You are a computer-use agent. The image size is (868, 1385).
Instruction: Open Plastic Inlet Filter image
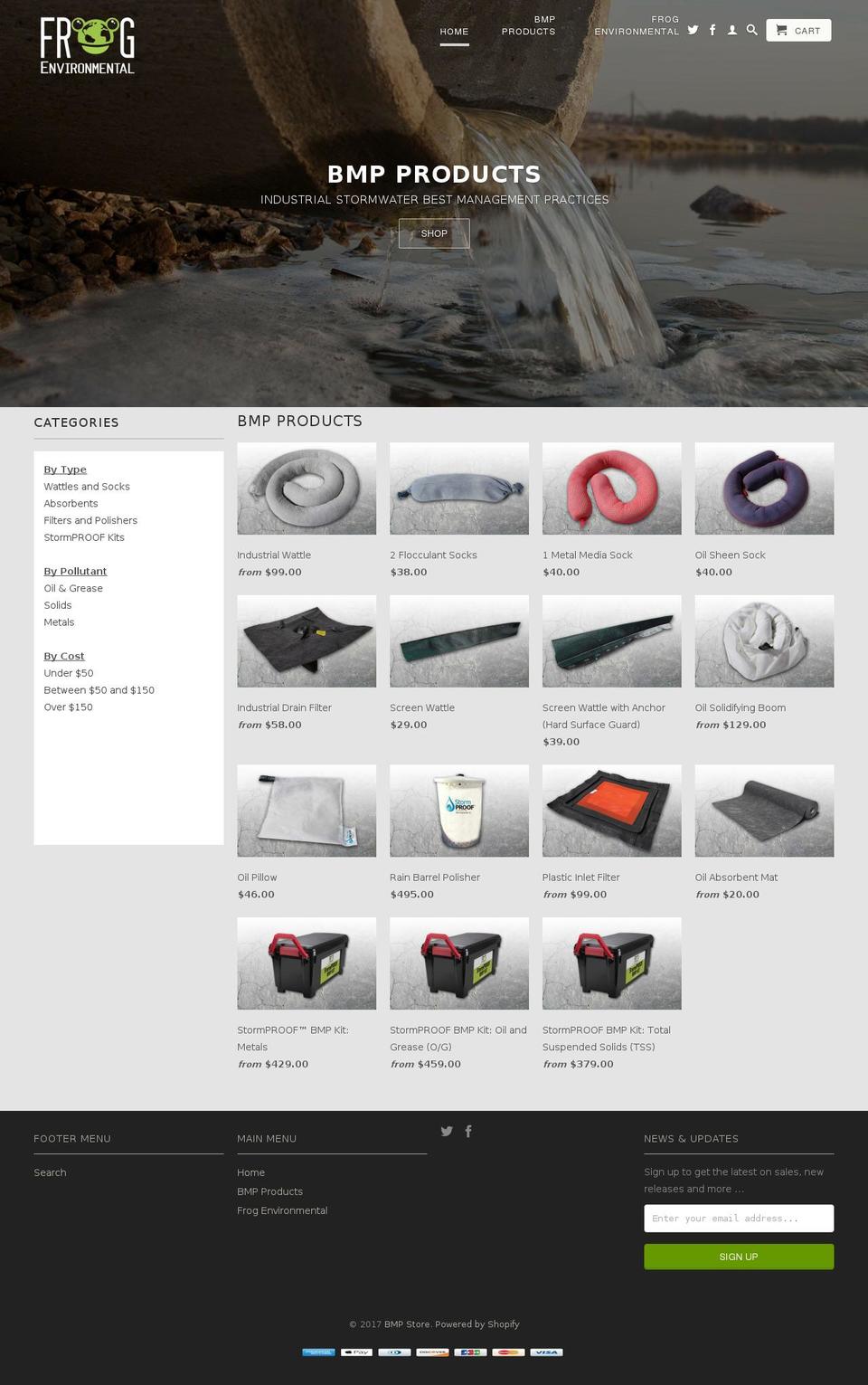[x=612, y=811]
